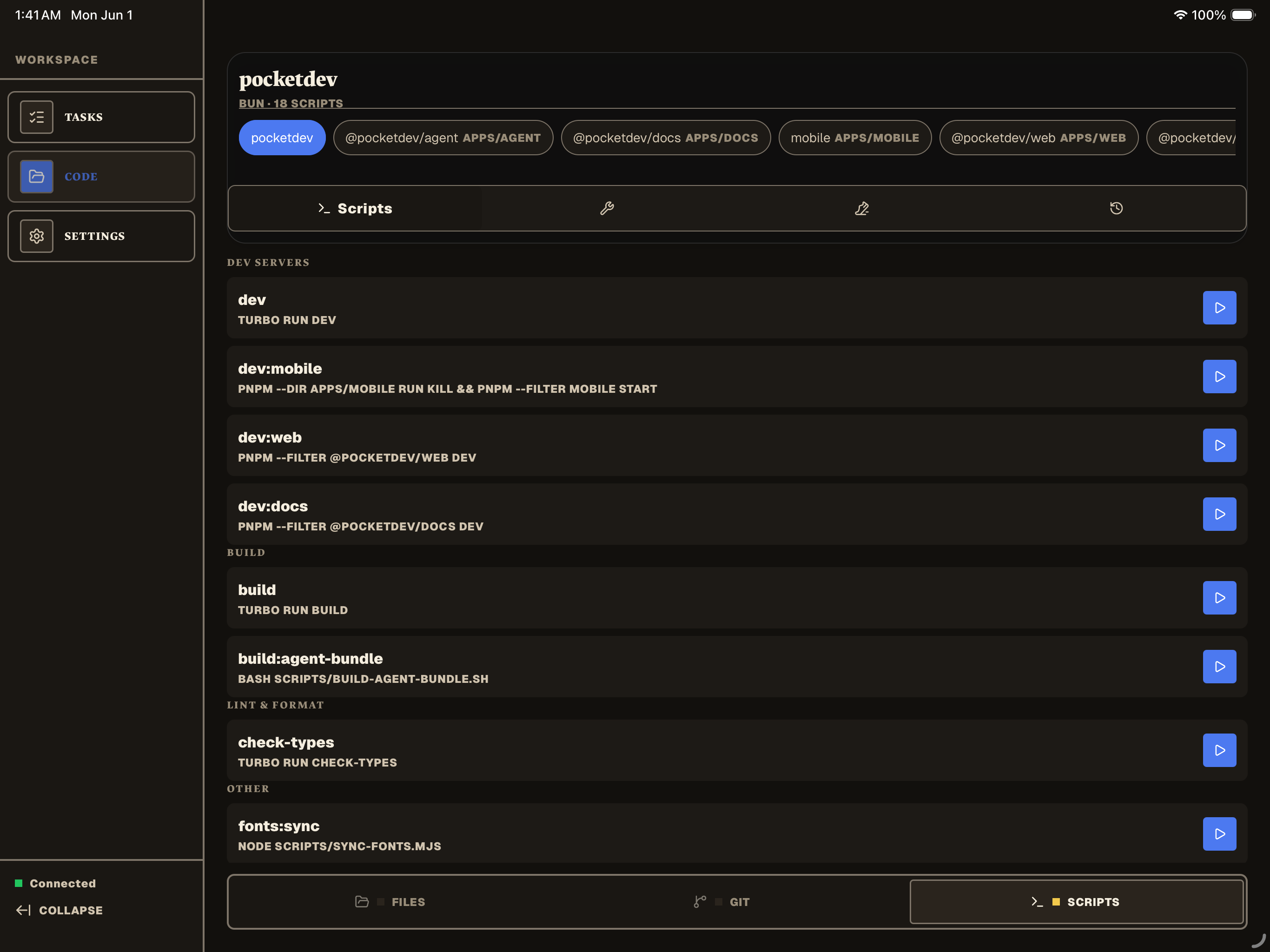Click NODE SCRIPTS/SYNC-FONTS.MJS command text
The image size is (1270, 952).
[340, 846]
